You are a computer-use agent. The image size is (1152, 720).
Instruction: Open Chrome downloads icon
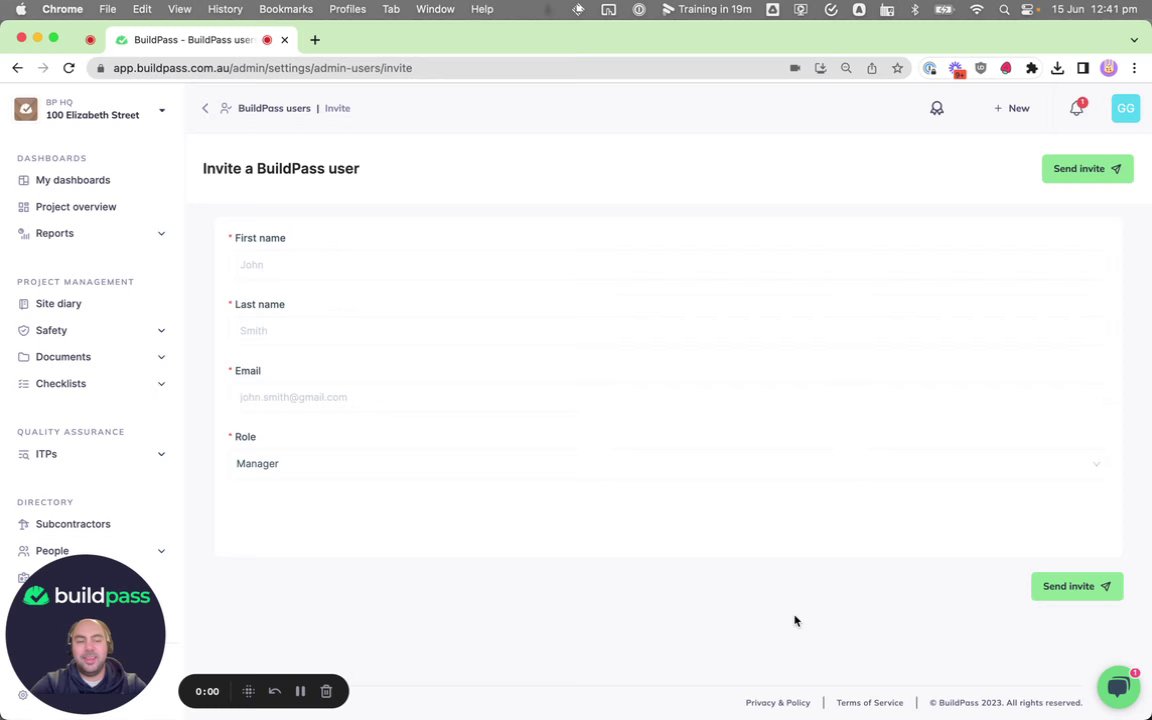click(1057, 68)
